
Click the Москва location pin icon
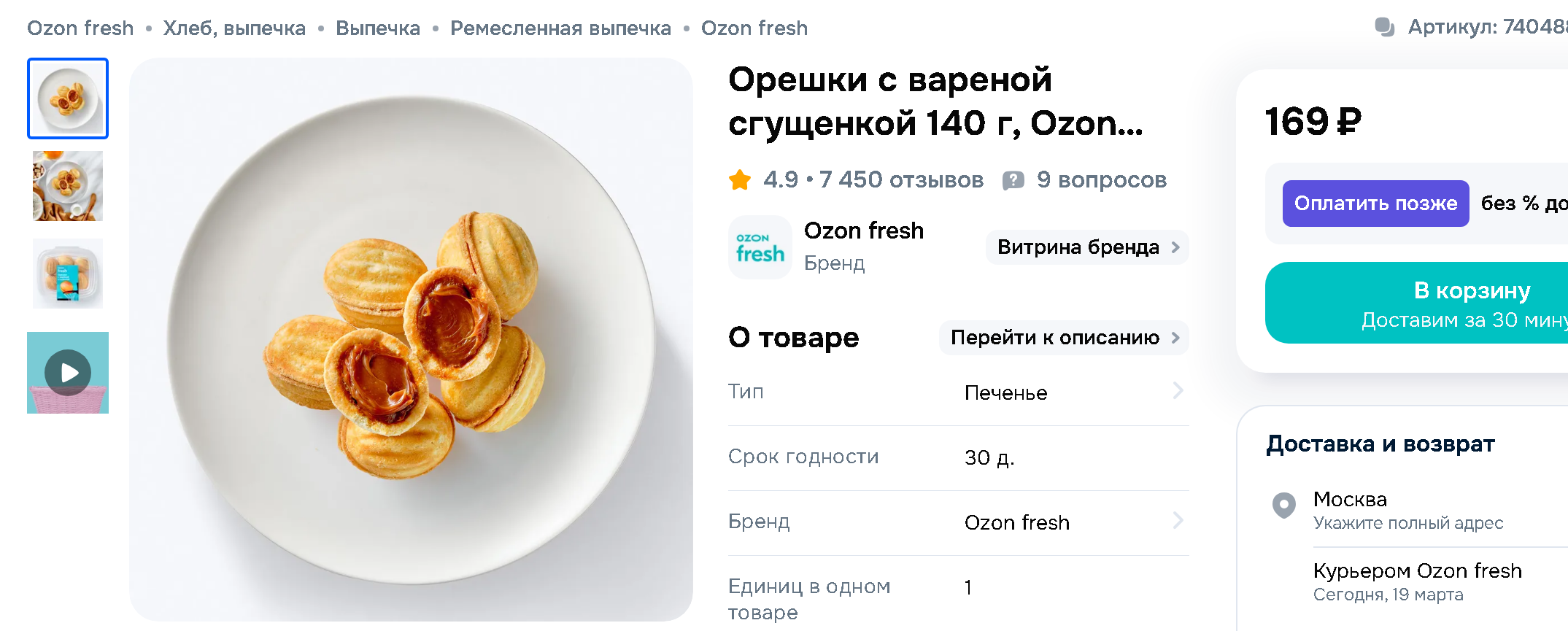[1283, 505]
